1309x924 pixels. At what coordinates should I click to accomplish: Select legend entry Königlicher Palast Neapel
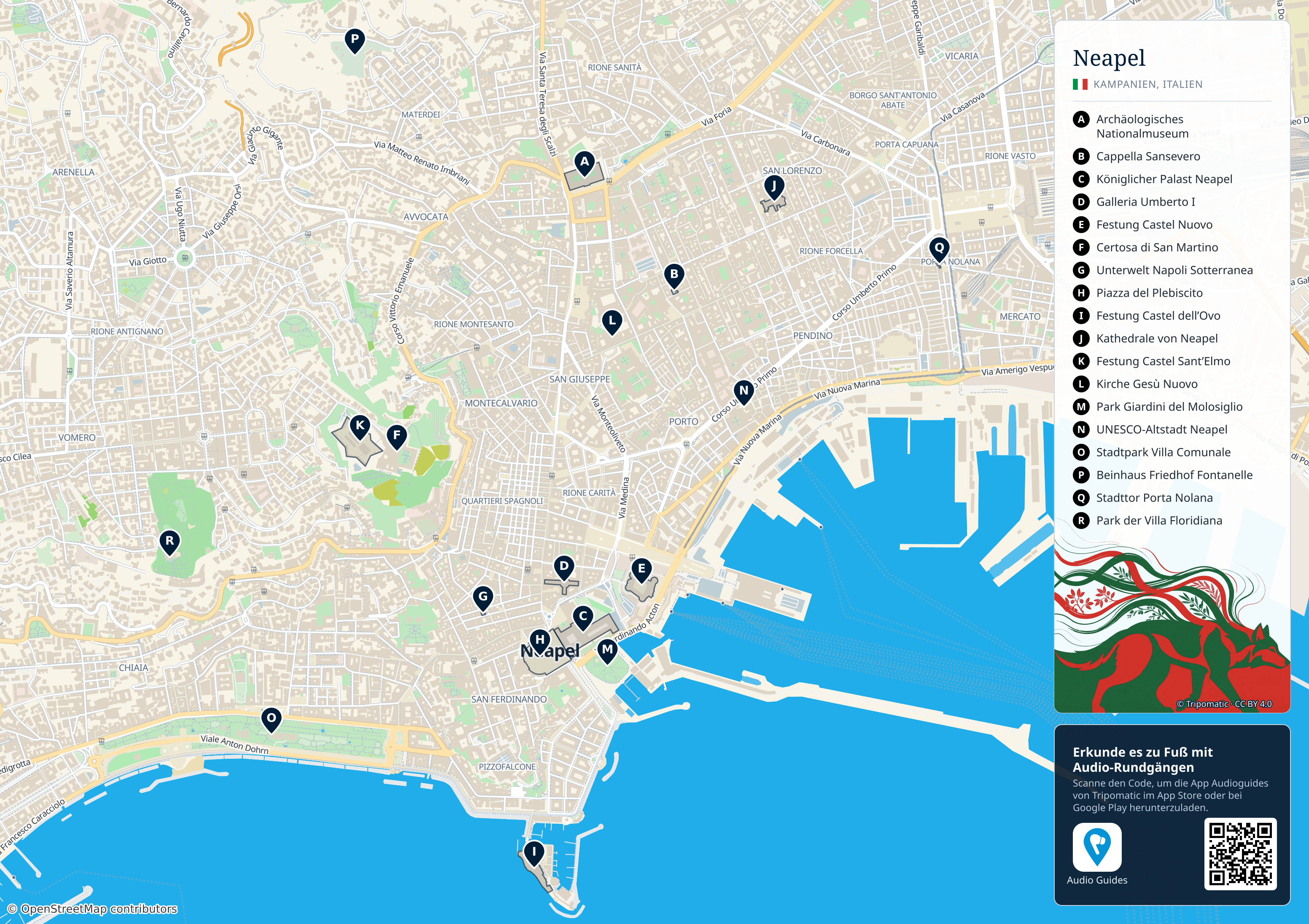[x=1164, y=179]
